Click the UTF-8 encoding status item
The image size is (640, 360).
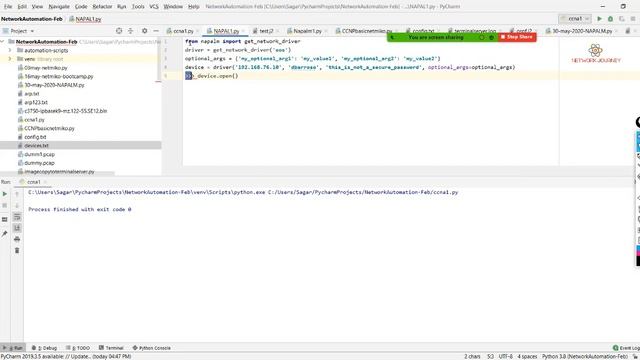pos(505,357)
